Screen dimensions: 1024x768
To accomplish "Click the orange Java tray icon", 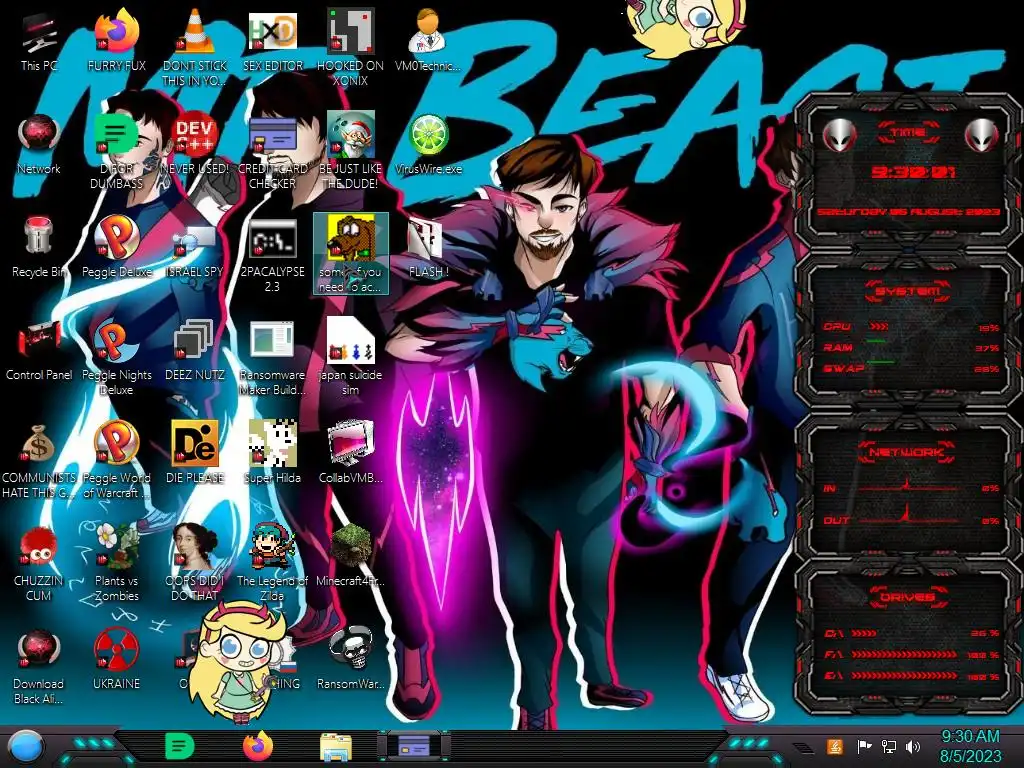I will click(835, 746).
